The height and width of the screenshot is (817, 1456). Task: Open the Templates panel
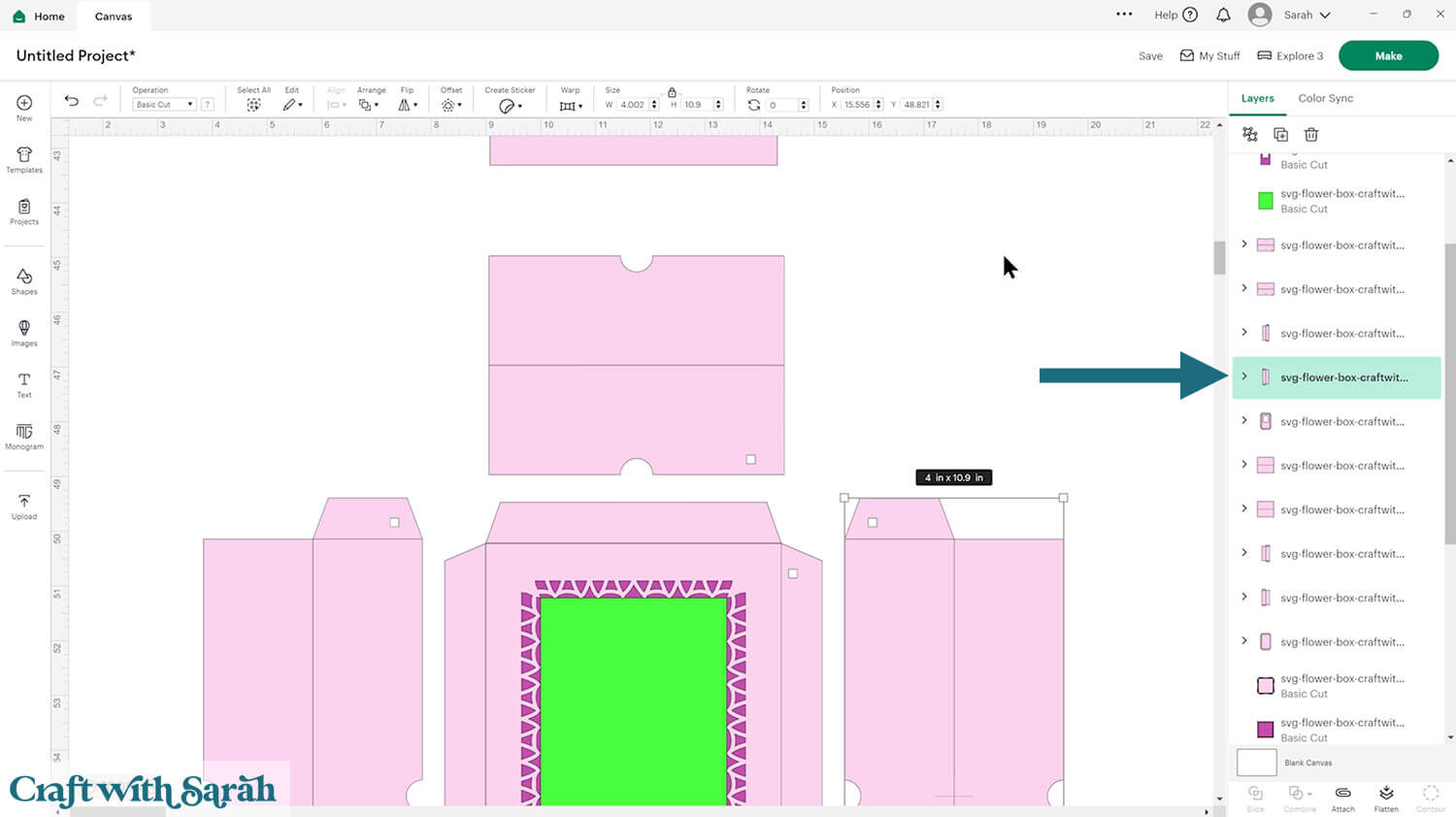[24, 159]
